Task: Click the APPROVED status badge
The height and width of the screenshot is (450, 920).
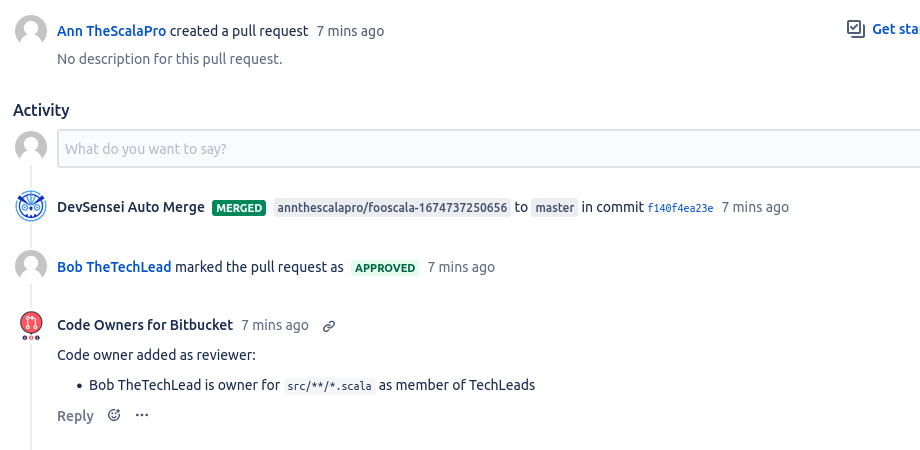Action: (385, 268)
